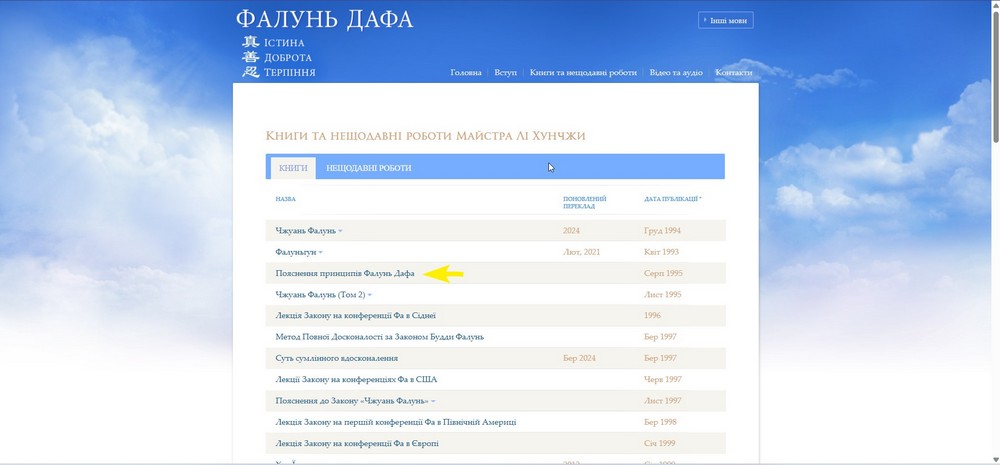Expand arrow next to Чжуань Фалунь (Том 2)
This screenshot has height=465, width=1000.
point(369,295)
